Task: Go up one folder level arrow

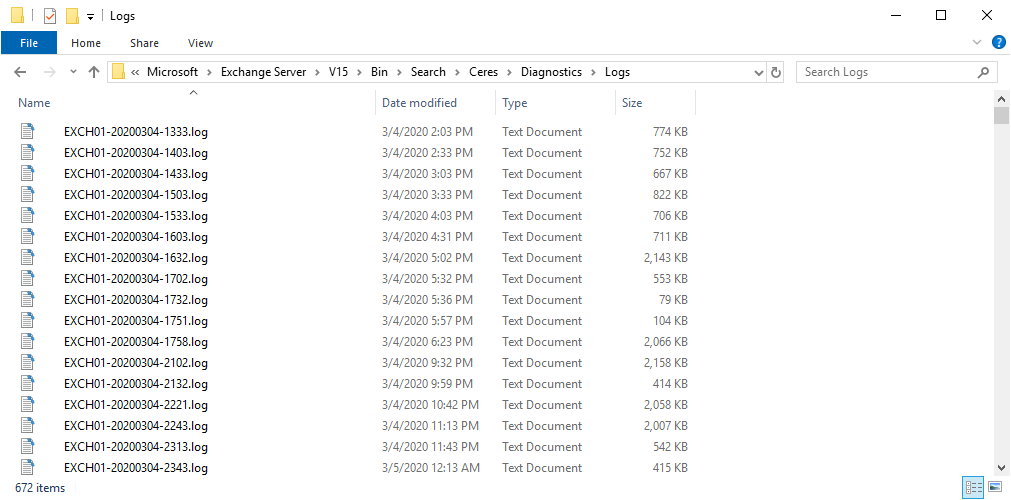Action: [x=93, y=72]
